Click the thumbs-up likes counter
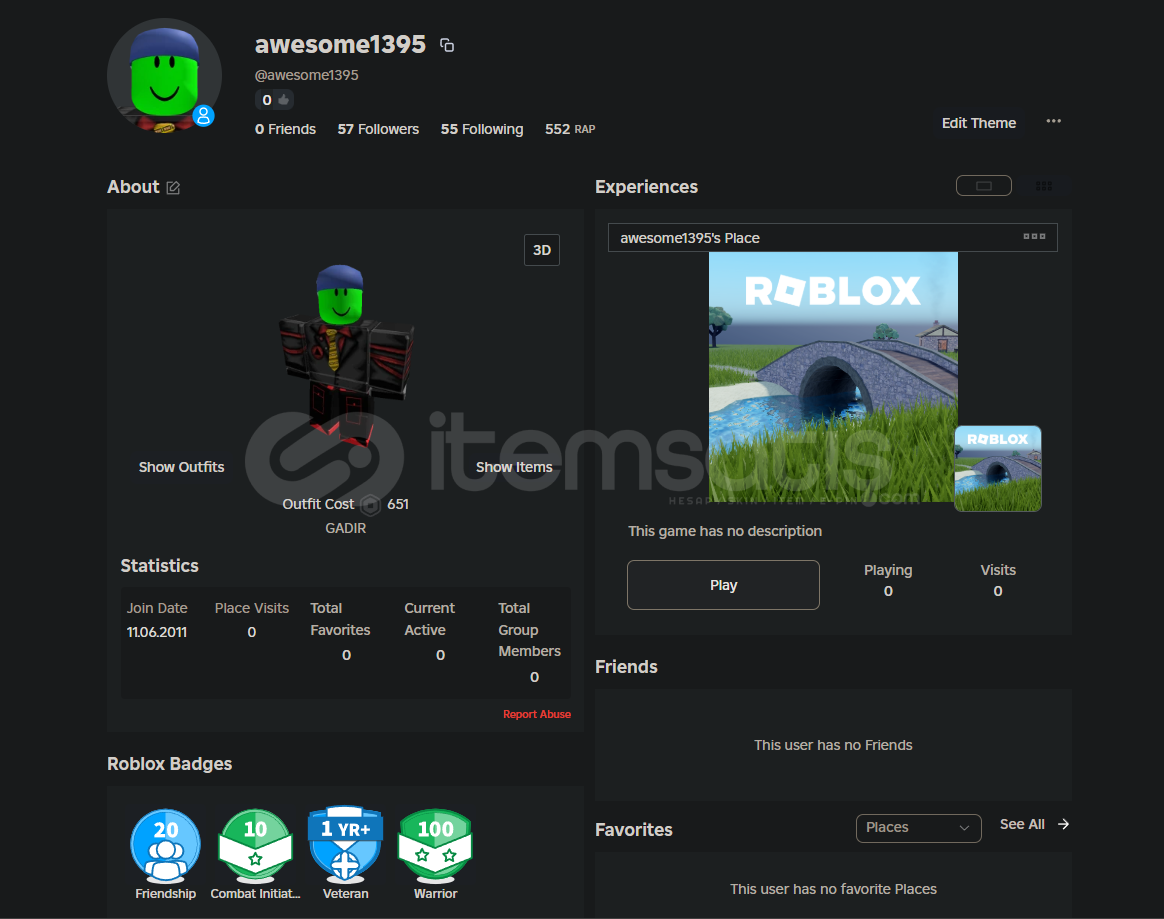This screenshot has height=919, width=1164. click(x=275, y=99)
